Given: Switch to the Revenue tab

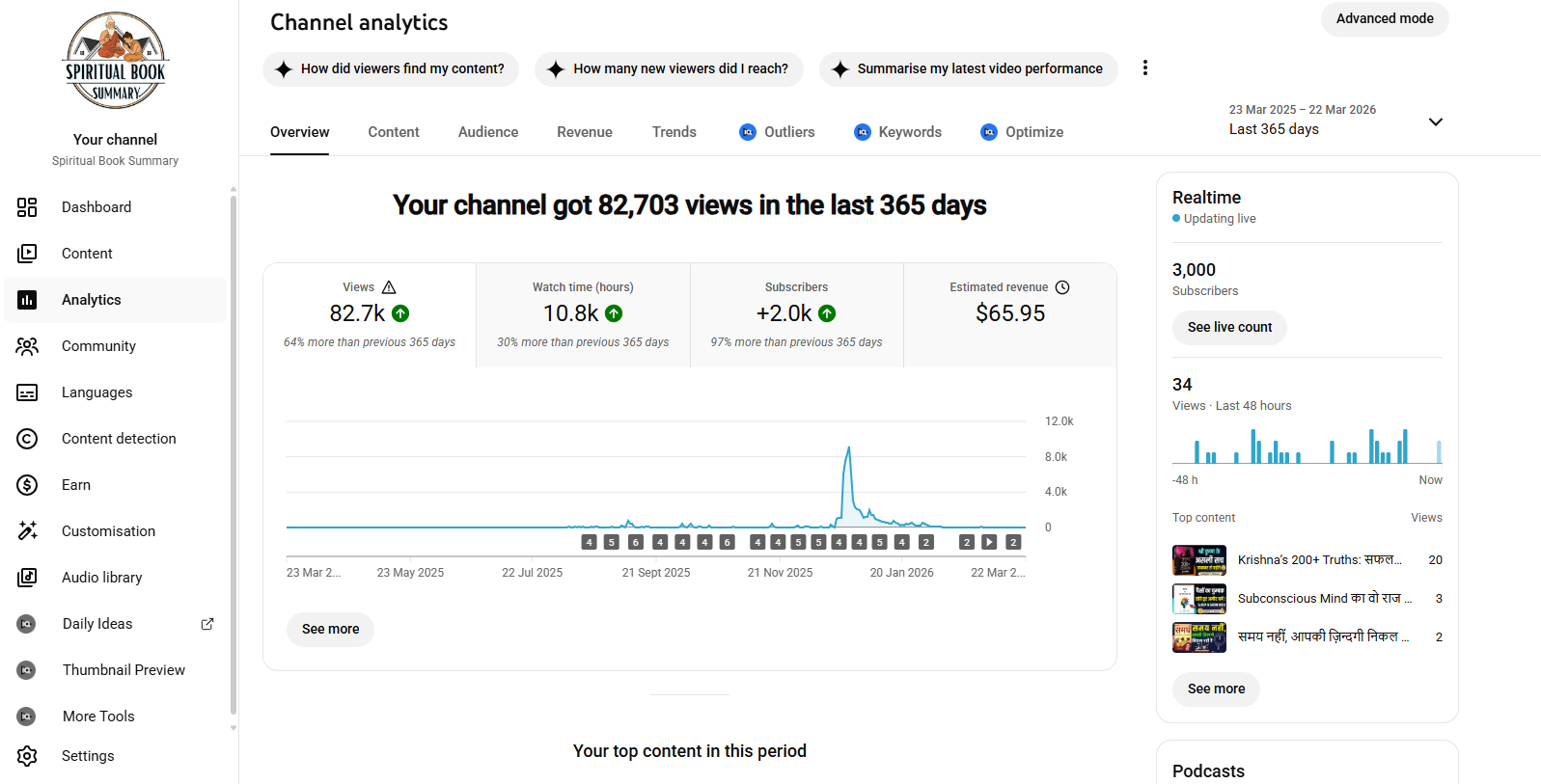Looking at the screenshot, I should pos(584,132).
